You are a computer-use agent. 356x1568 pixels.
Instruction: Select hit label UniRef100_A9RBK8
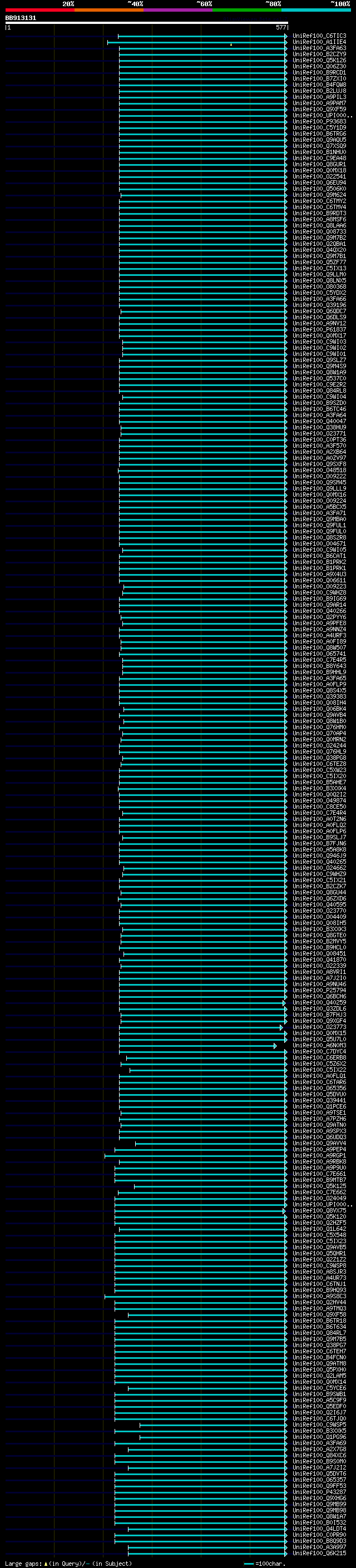point(319,1161)
